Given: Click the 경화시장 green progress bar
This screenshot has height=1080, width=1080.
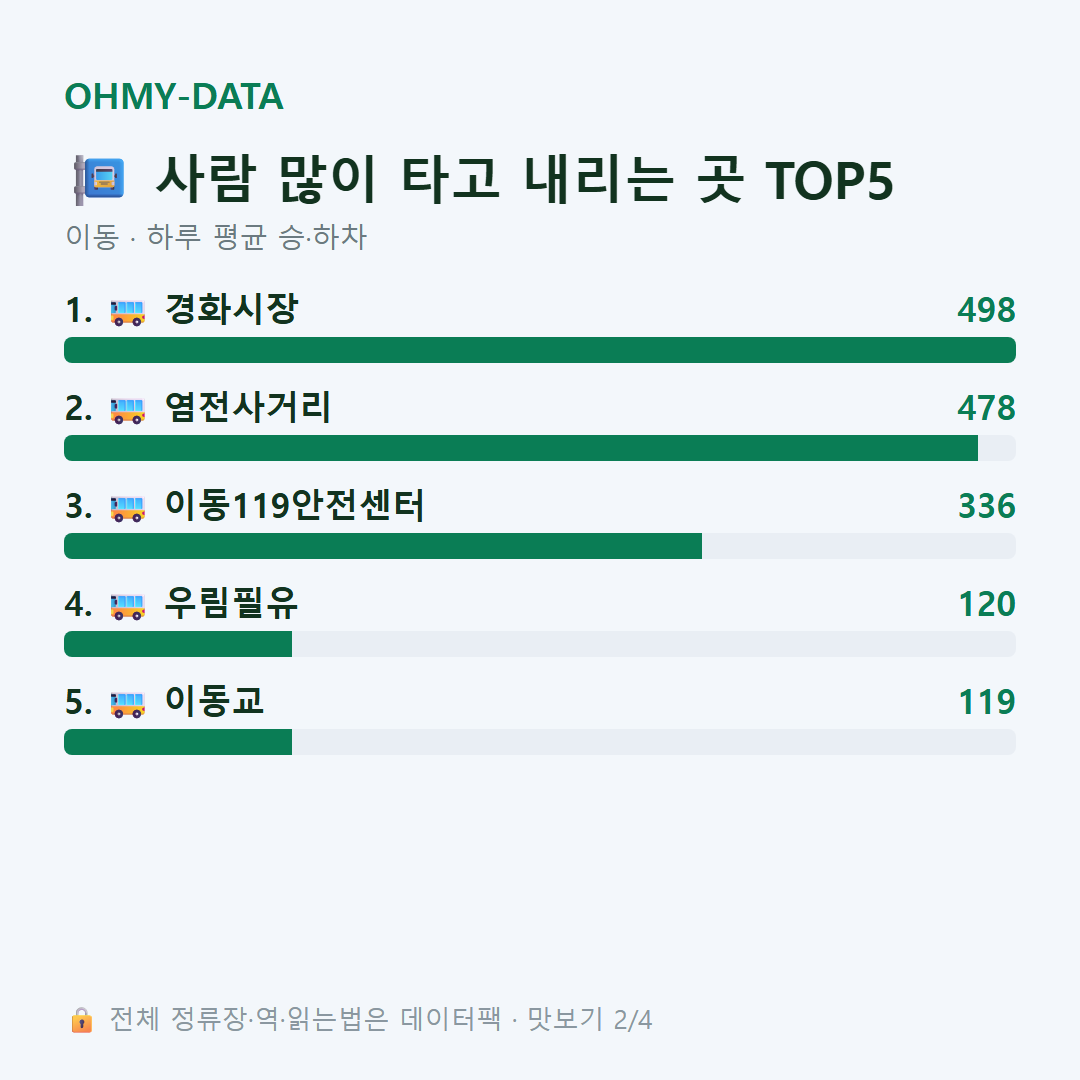Looking at the screenshot, I should pyautogui.click(x=540, y=350).
